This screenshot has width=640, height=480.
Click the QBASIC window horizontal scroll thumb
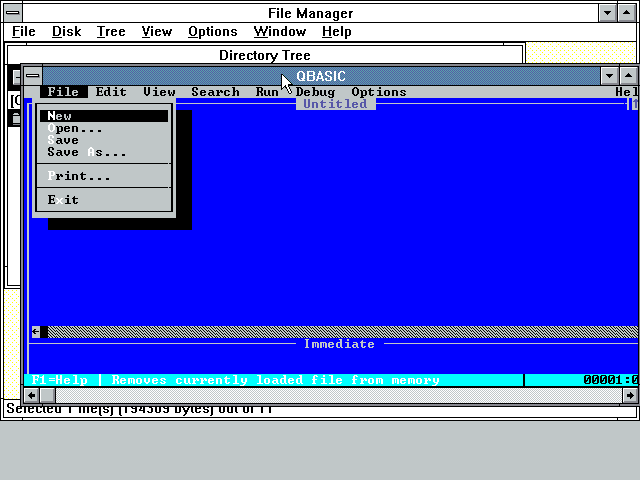(x=47, y=395)
